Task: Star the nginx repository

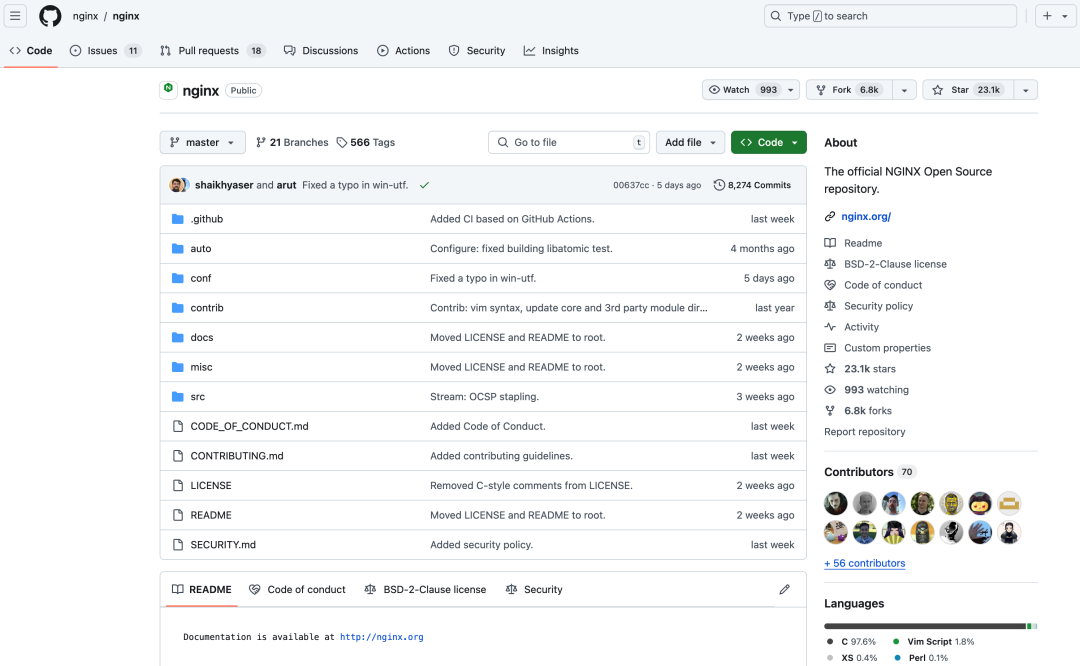Action: [x=968, y=90]
